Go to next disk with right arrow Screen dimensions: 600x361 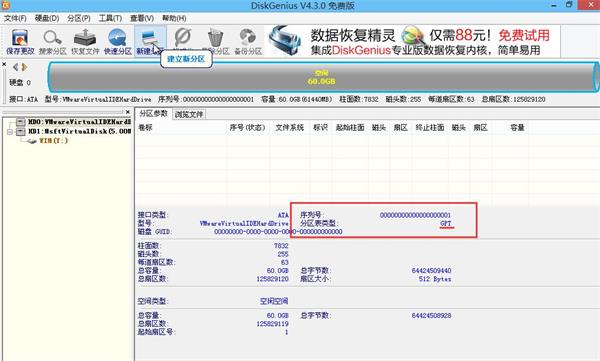(x=24, y=67)
